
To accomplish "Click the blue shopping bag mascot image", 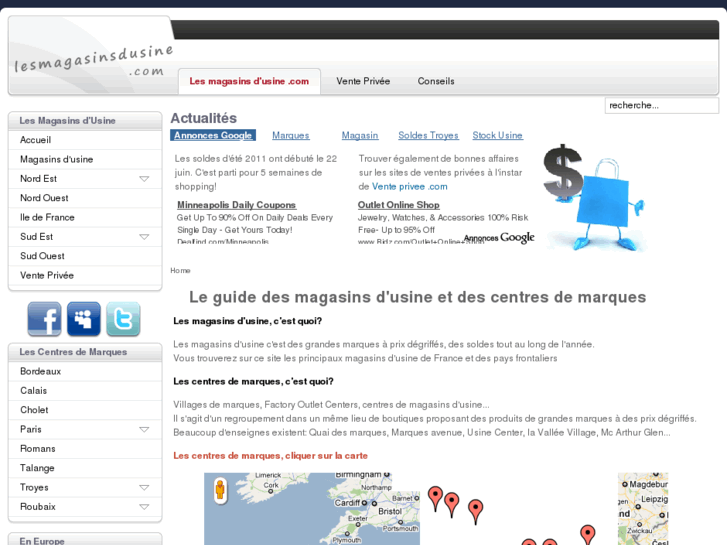I will (x=596, y=198).
